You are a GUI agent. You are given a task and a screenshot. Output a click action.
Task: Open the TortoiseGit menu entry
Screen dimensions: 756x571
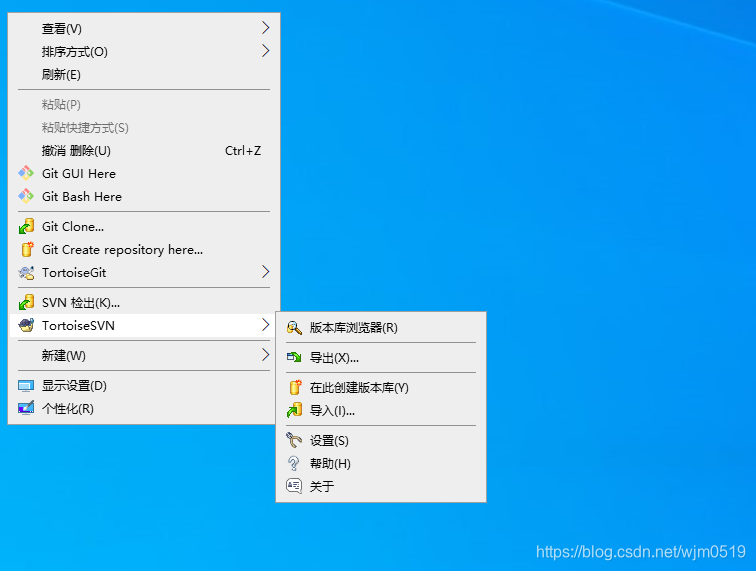click(145, 272)
